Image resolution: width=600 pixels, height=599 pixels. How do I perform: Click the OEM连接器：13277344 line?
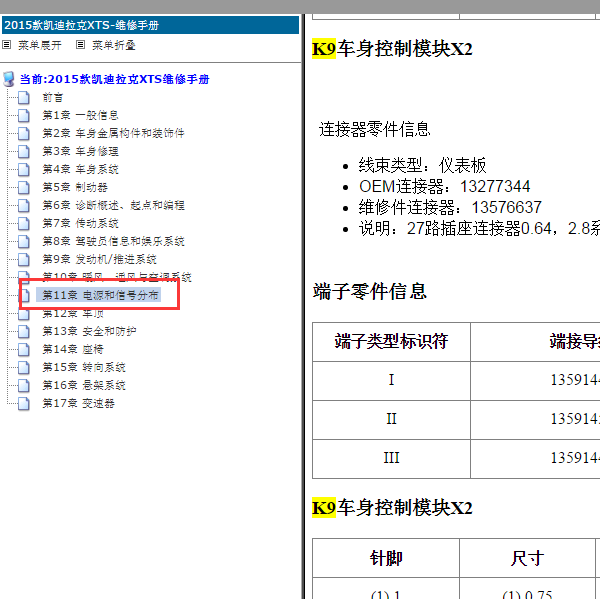coord(444,186)
